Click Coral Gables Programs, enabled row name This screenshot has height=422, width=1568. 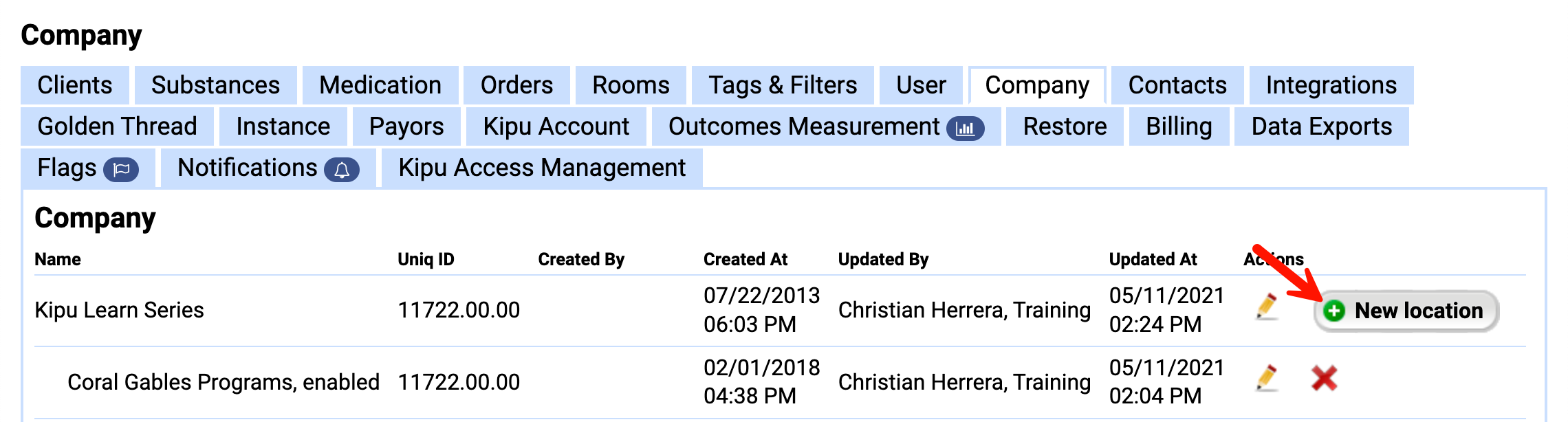(224, 382)
